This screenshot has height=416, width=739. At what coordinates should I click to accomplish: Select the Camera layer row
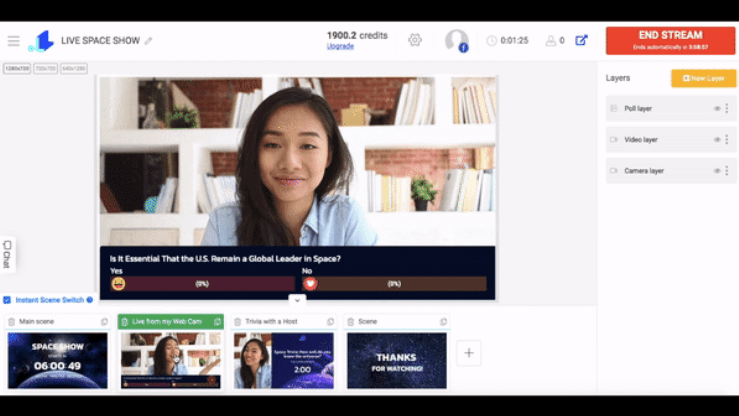point(671,171)
